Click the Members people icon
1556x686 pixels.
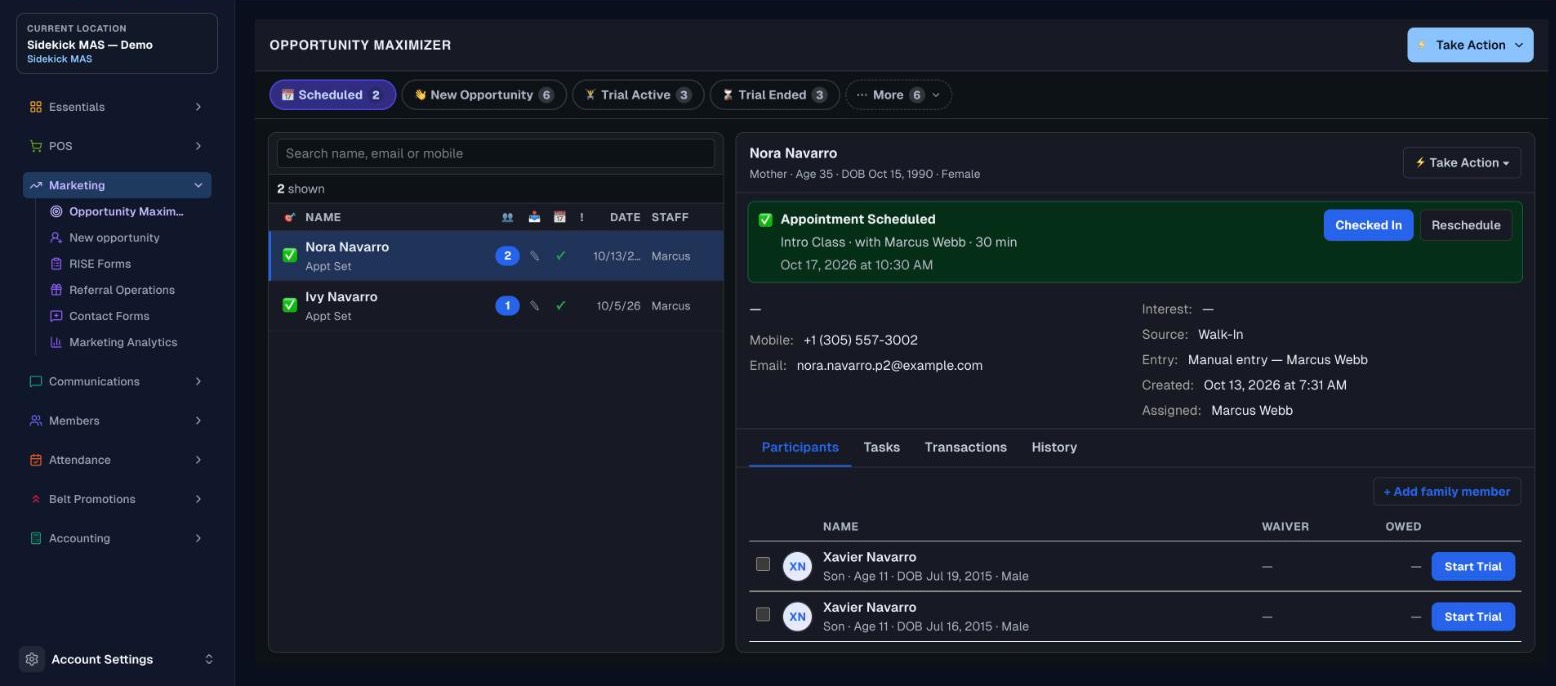click(x=36, y=421)
